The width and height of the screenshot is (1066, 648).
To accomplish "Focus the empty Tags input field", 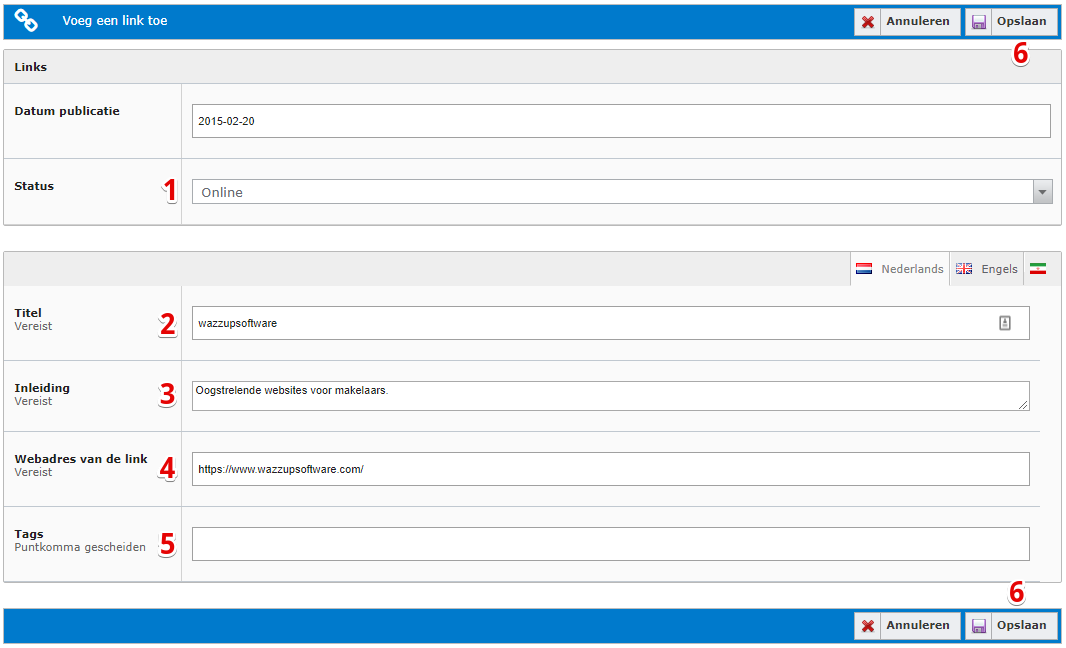I will coord(611,544).
